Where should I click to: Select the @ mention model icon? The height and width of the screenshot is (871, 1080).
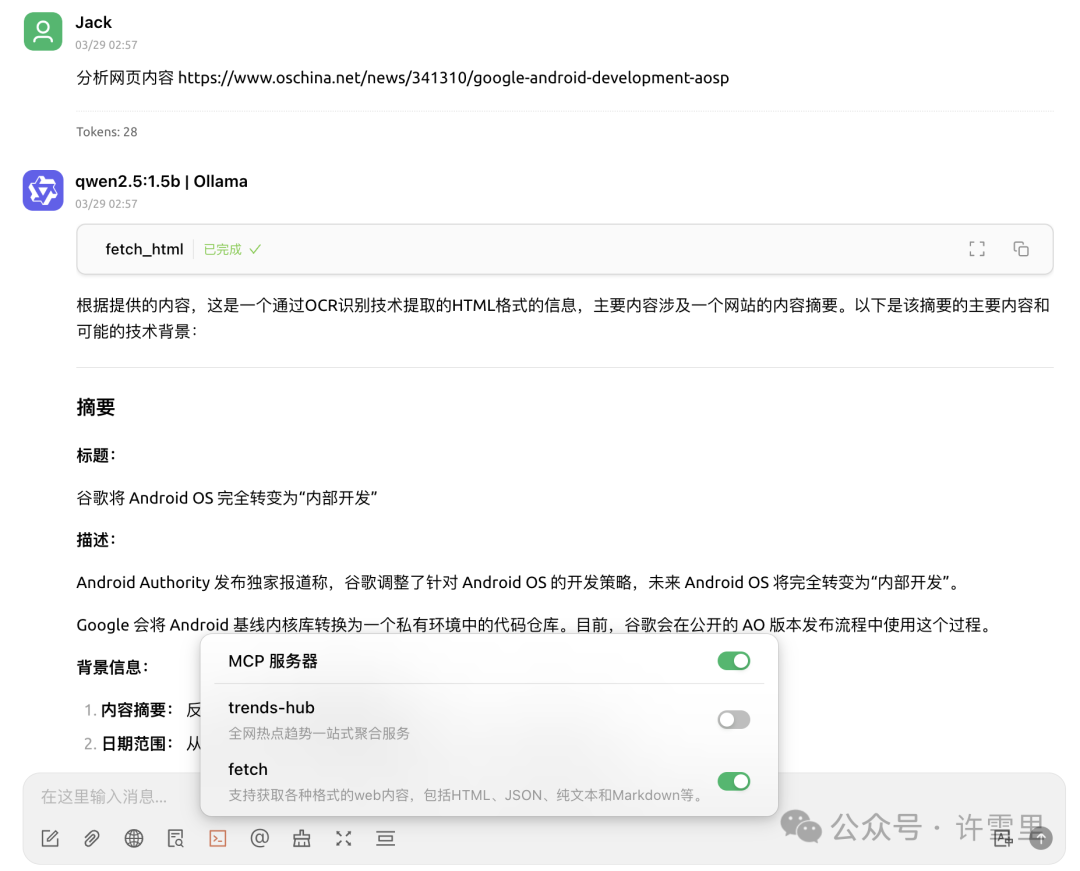click(259, 838)
